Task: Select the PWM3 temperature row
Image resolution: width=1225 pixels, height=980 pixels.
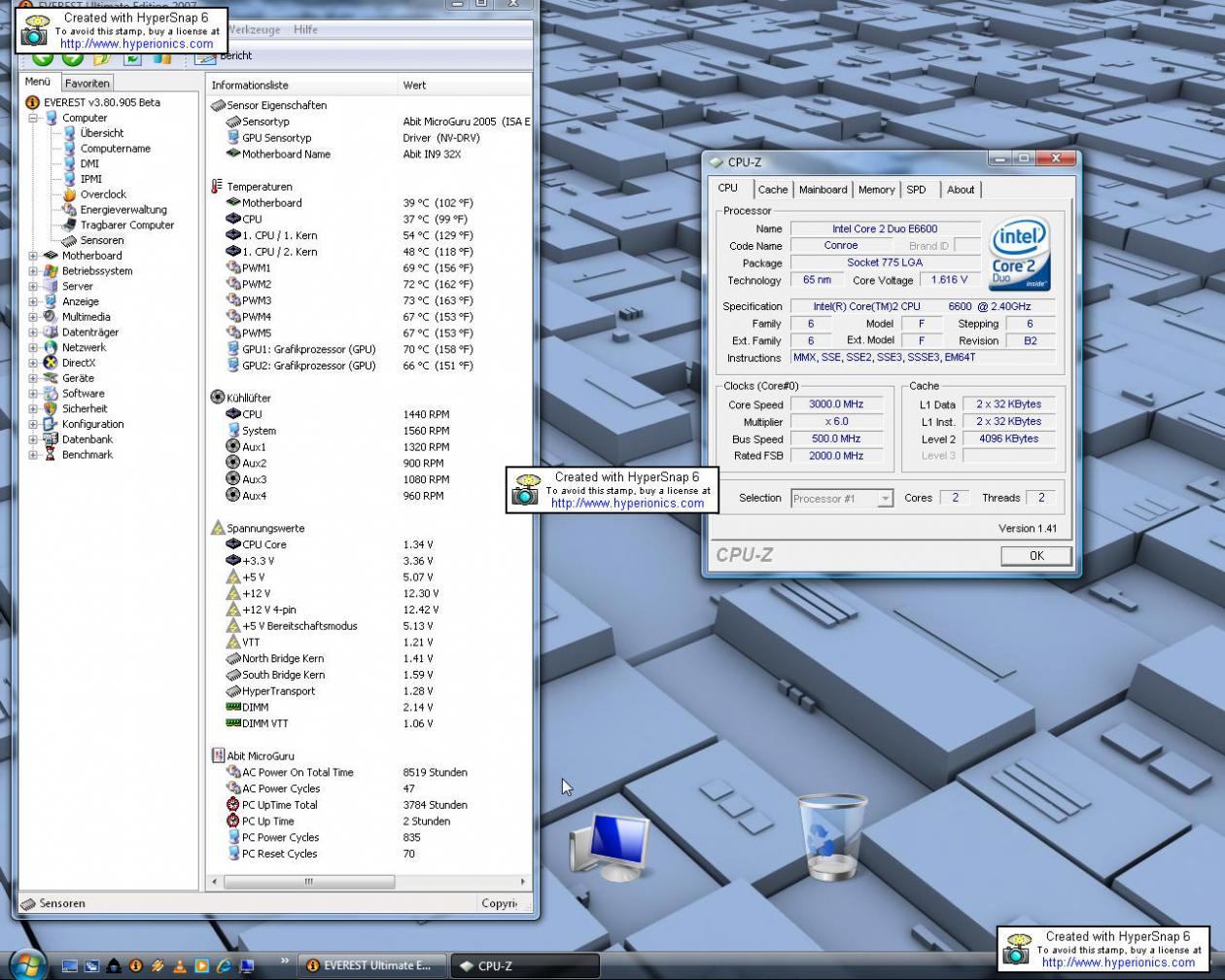Action: [369, 300]
